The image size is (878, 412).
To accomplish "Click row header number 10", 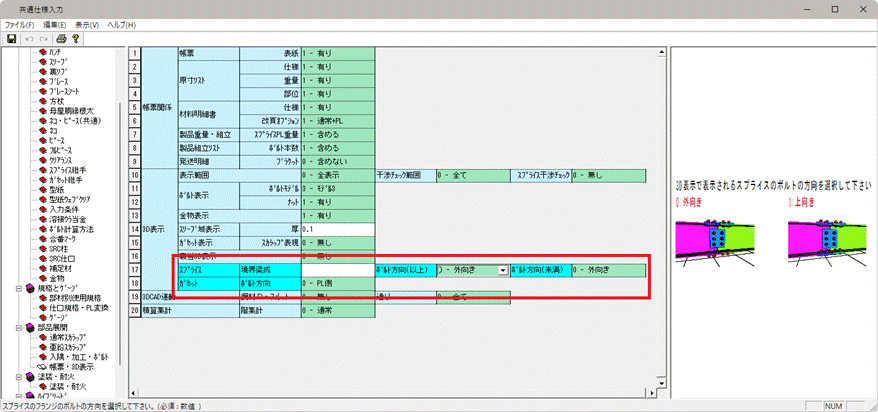I will click(134, 175).
